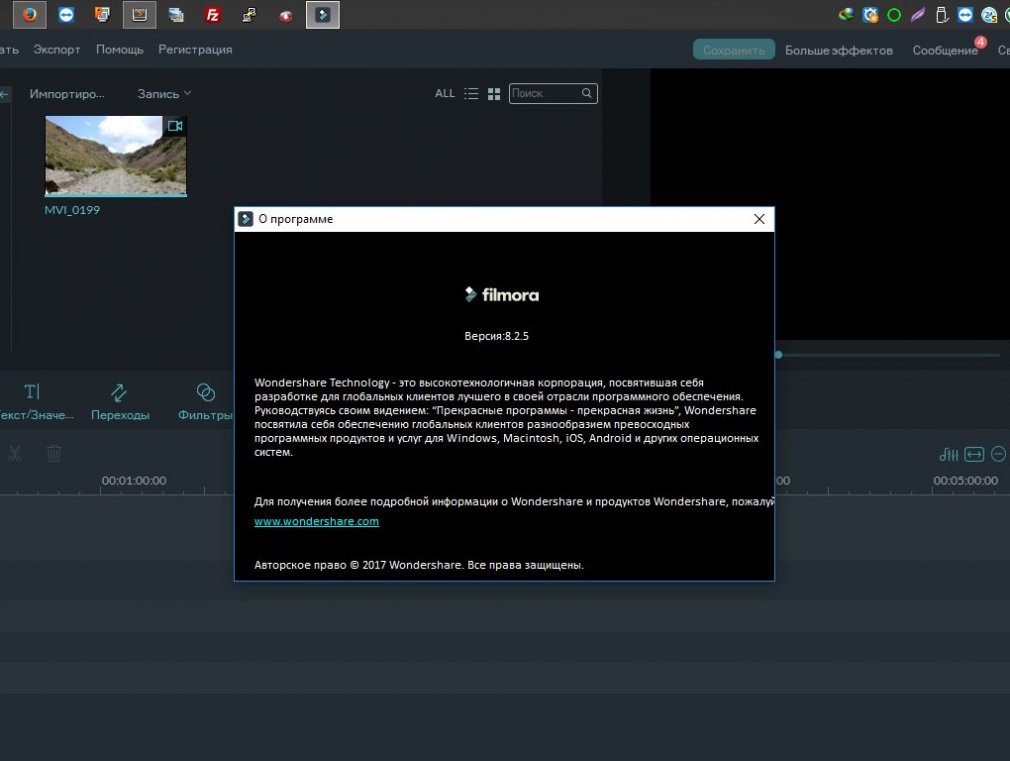Click the trash delete icon on the timeline toolbar
1010x761 pixels.
coord(54,454)
